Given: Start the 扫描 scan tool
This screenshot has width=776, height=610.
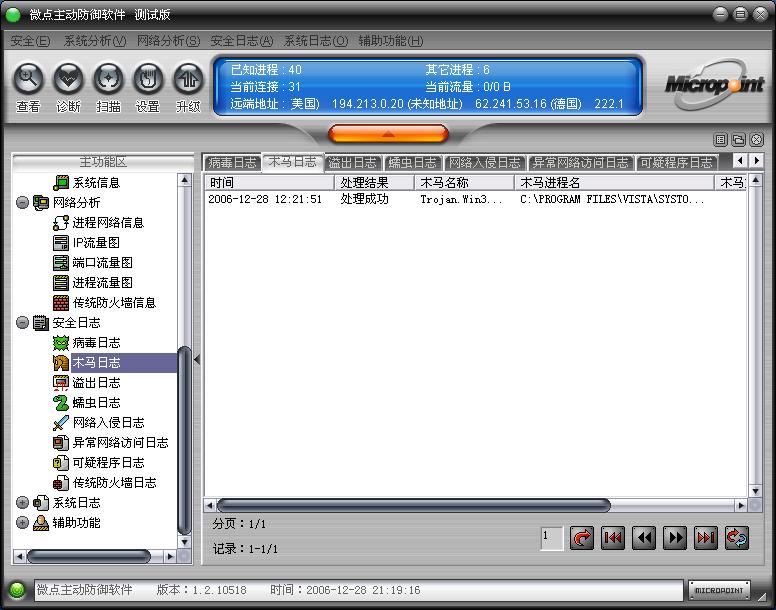Looking at the screenshot, I should pos(108,79).
